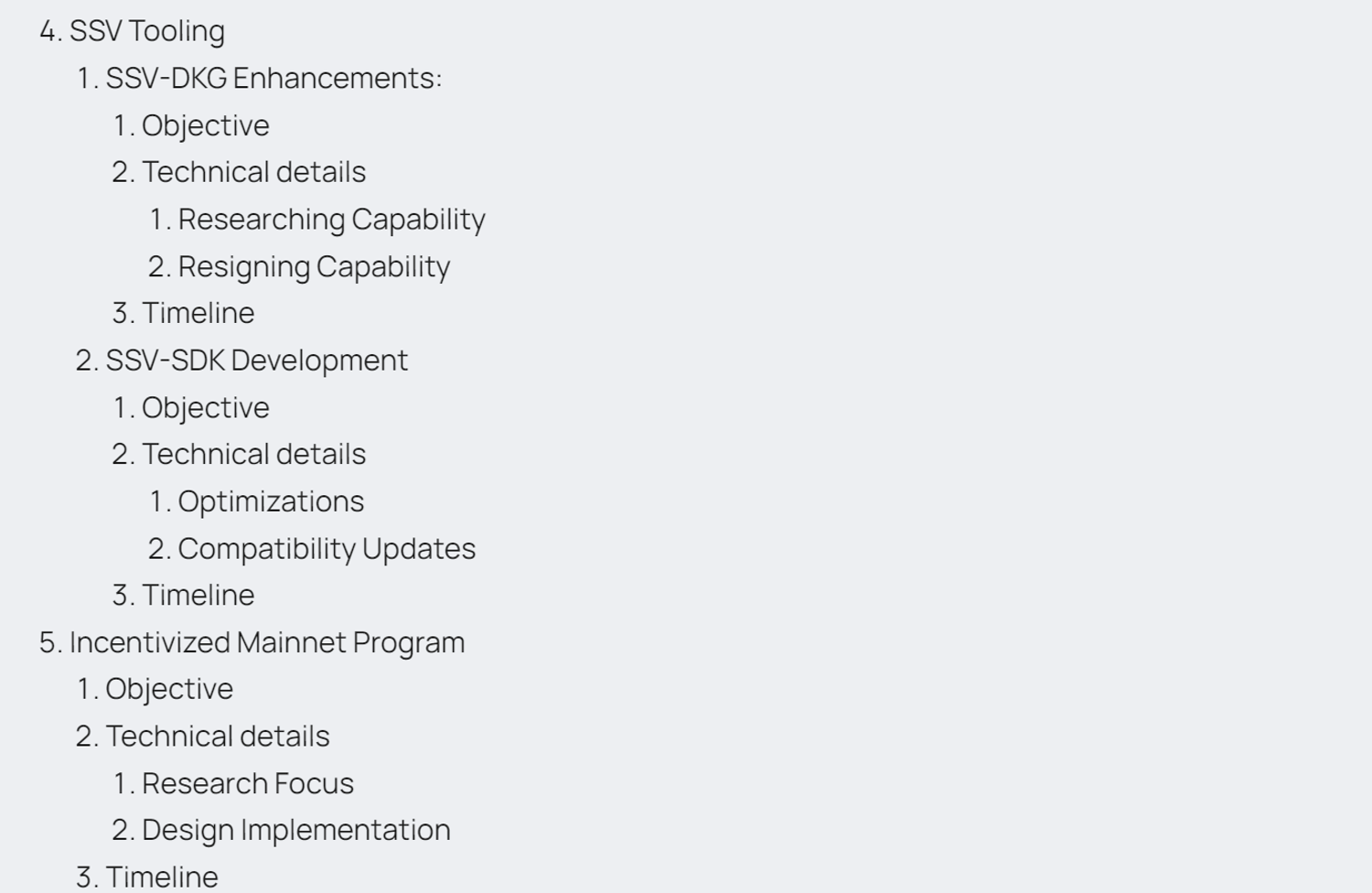The image size is (1372, 893).
Task: Go to Incentivized Mainnet Program section
Action: [266, 642]
